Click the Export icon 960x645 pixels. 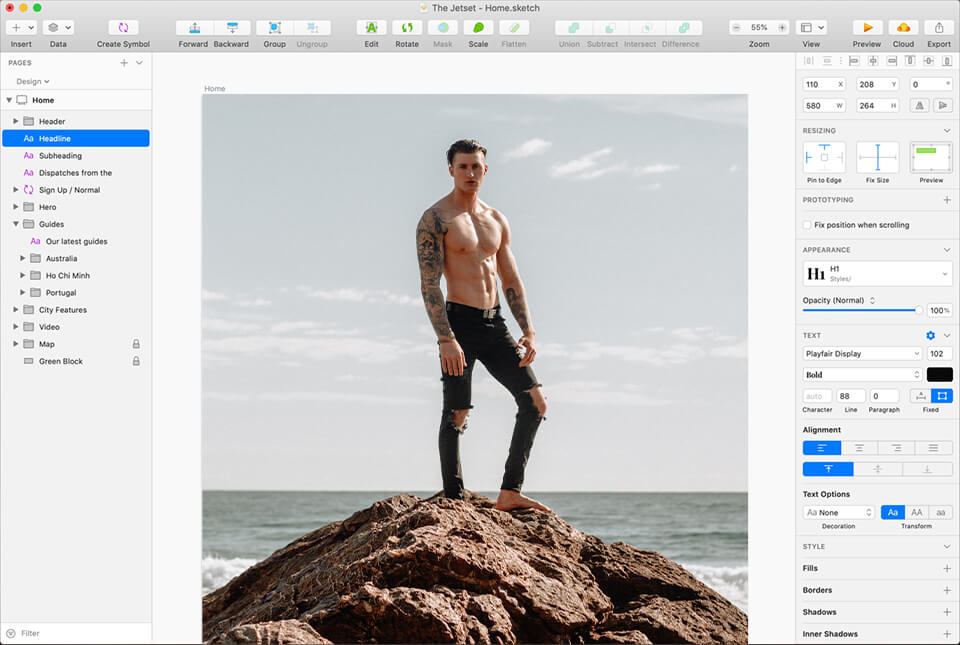click(x=939, y=28)
